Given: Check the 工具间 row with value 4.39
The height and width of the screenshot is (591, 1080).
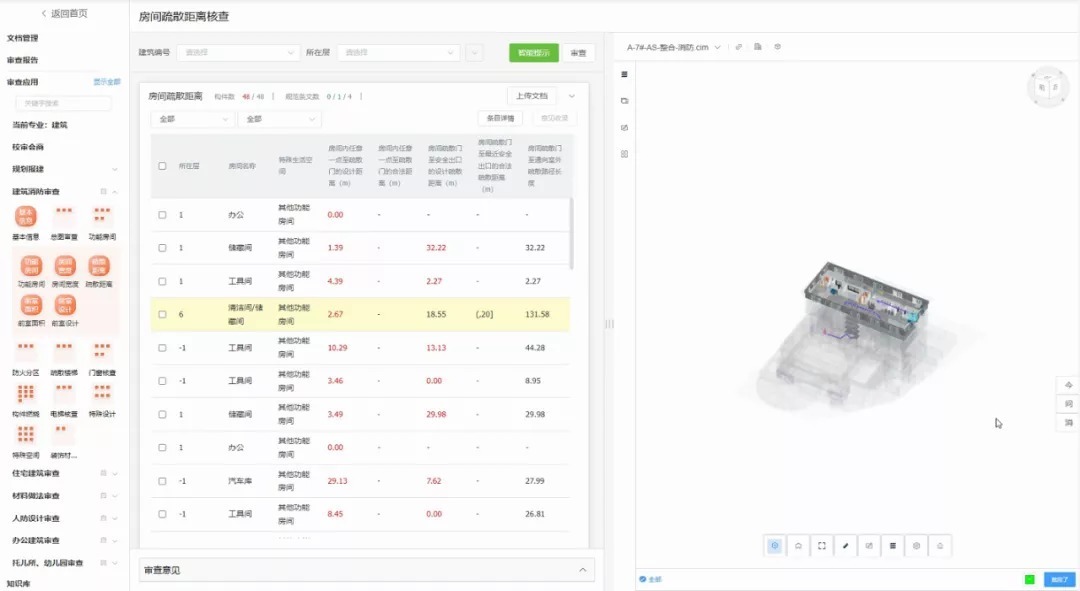Looking at the screenshot, I should click(162, 281).
